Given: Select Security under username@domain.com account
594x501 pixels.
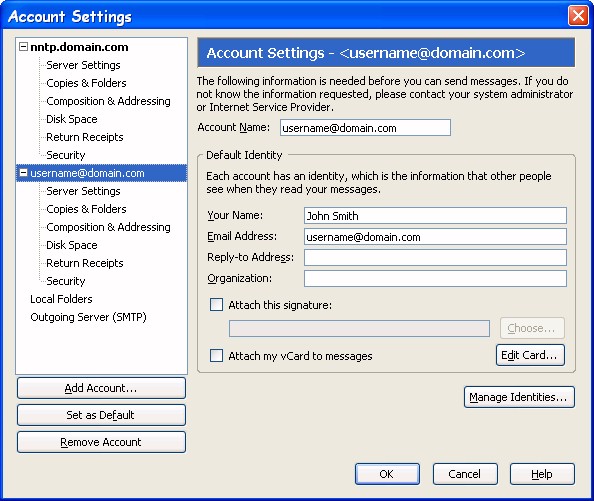Looking at the screenshot, I should (x=66, y=281).
